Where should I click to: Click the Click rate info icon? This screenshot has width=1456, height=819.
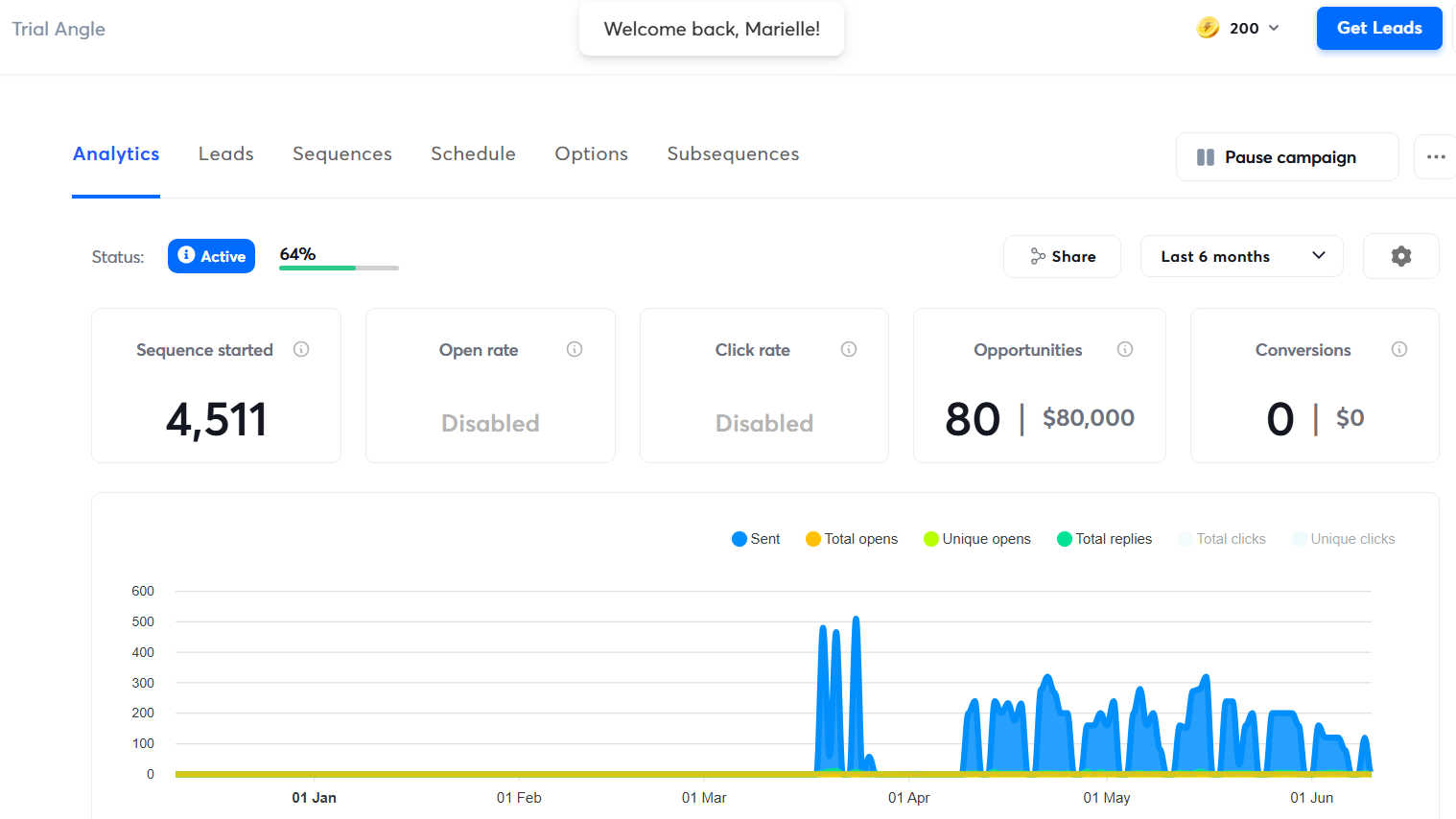pos(849,349)
